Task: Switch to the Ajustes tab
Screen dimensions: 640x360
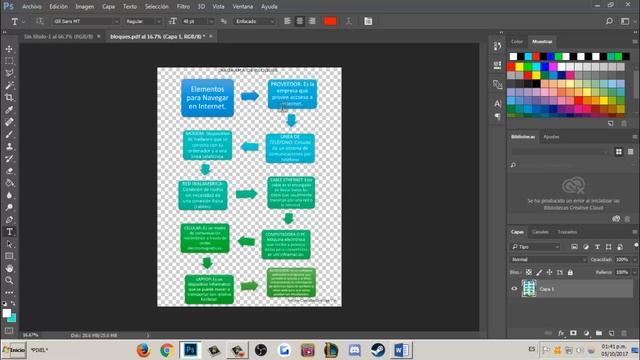Action: (551, 137)
